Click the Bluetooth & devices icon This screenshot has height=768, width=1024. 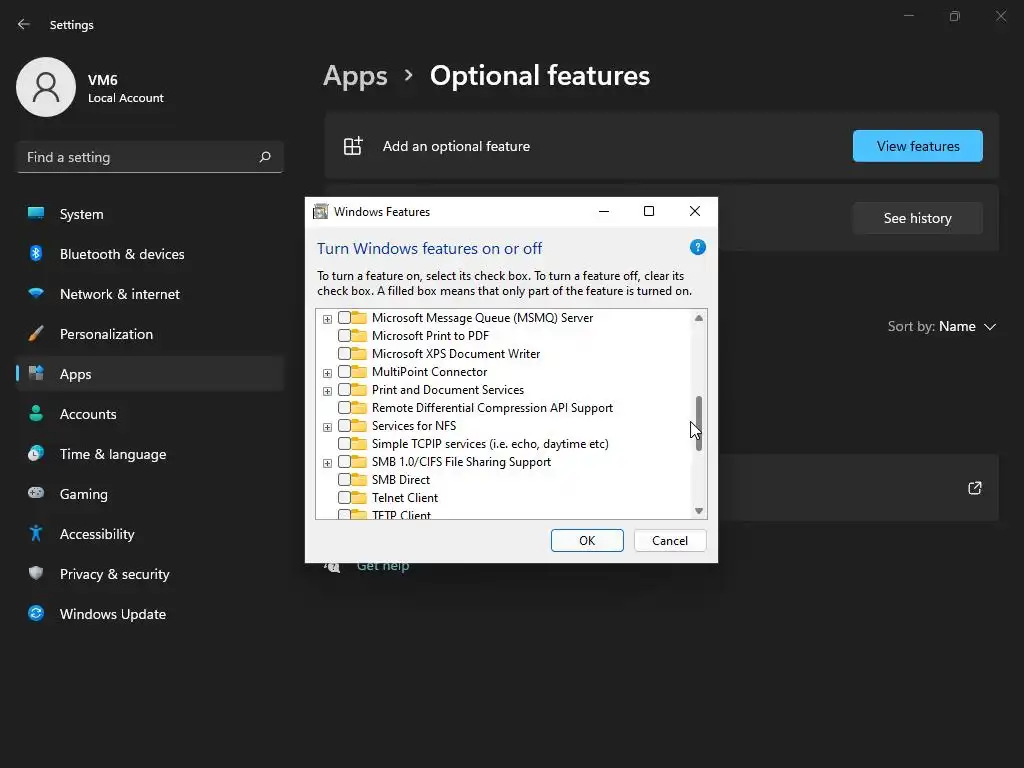tap(36, 254)
